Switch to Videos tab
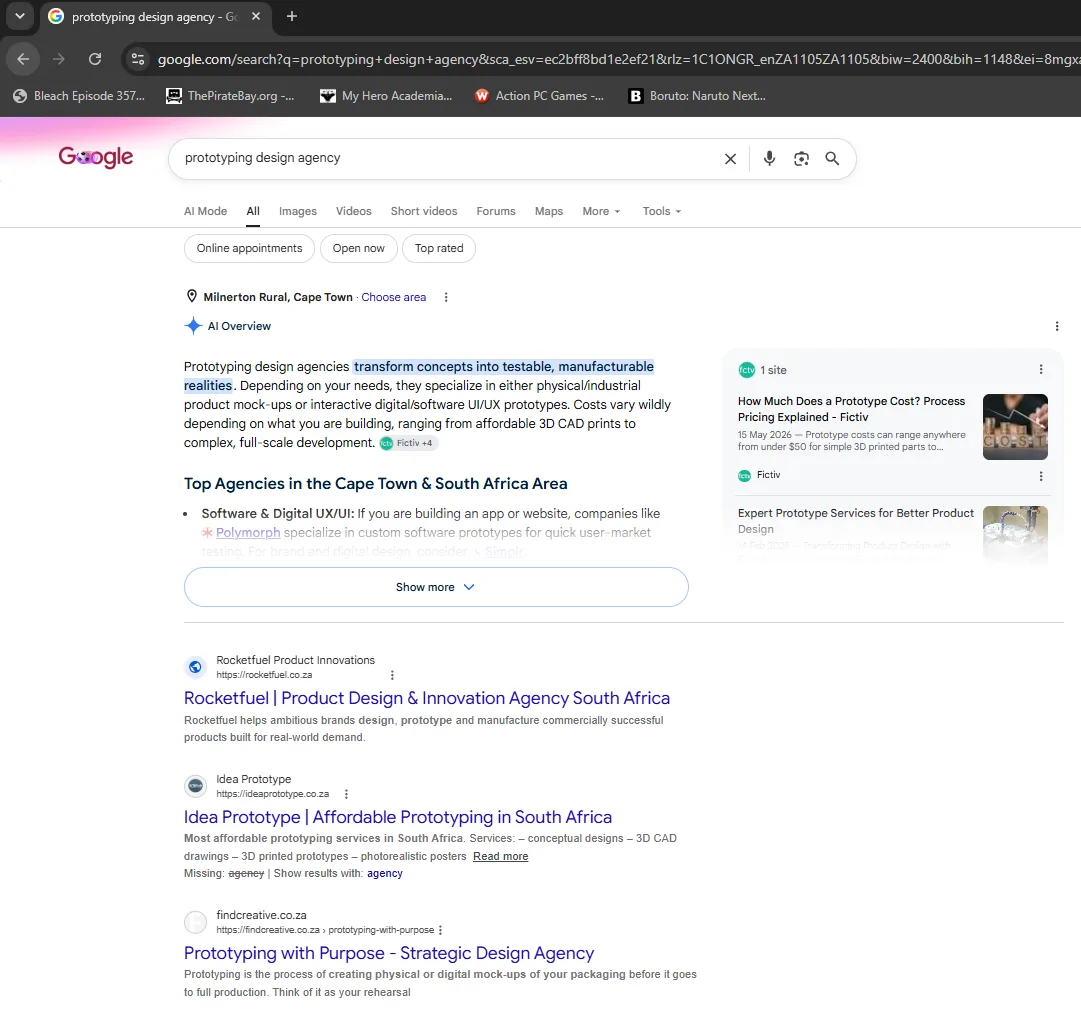The image size is (1081, 1016). pos(354,211)
